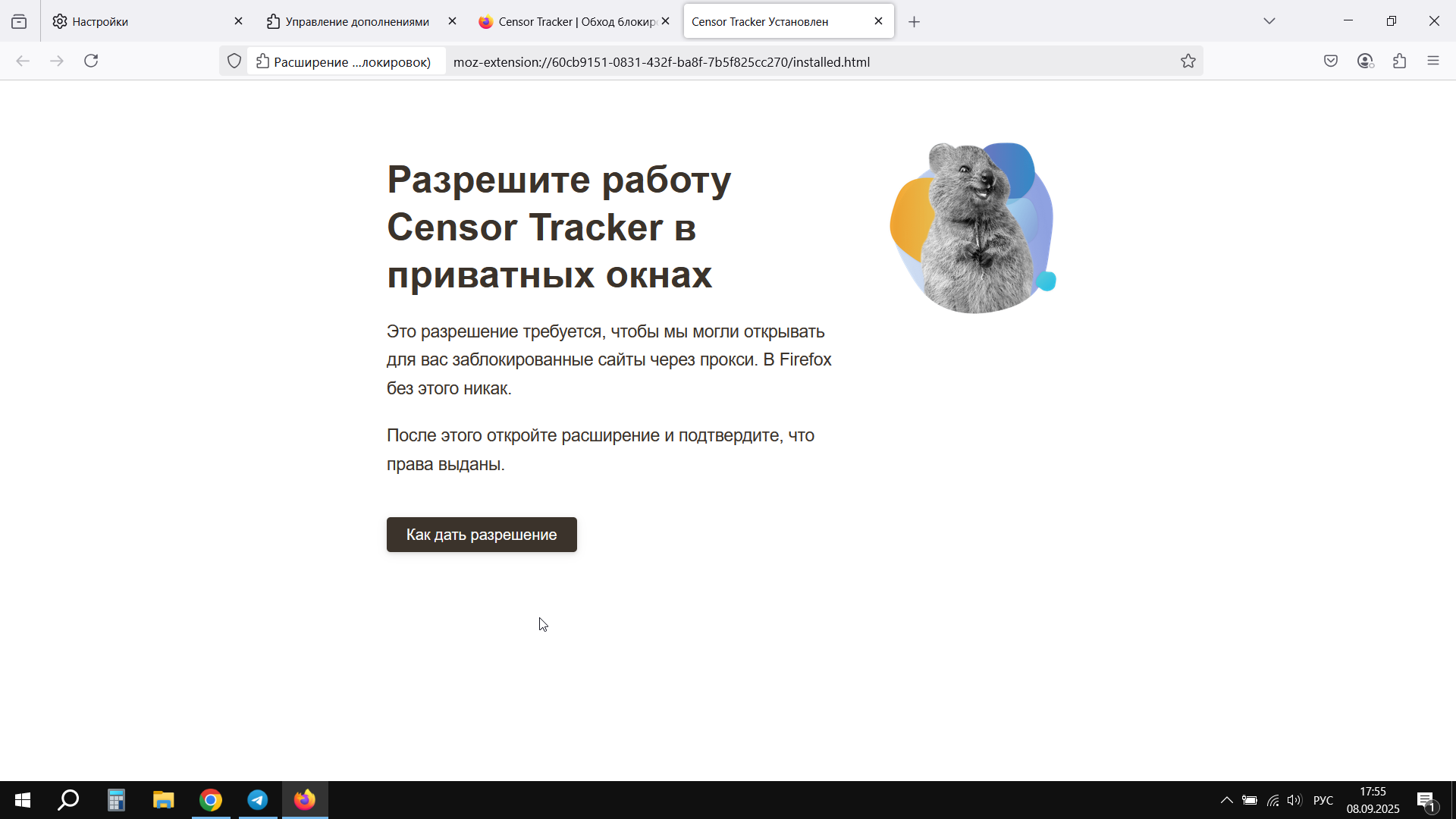Close the Censor Tracker | Обход tab
Viewport: 1456px width, 819px height.
click(665, 21)
